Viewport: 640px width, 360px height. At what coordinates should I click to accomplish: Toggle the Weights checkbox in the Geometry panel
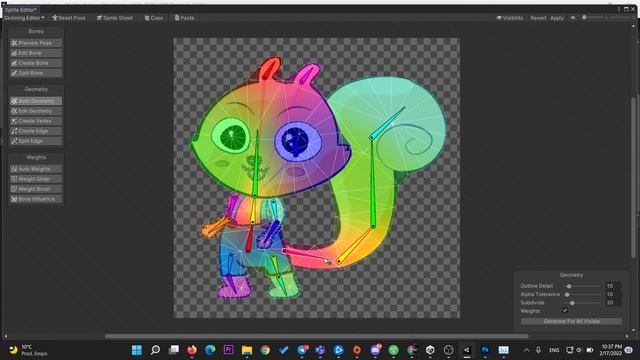tap(565, 311)
